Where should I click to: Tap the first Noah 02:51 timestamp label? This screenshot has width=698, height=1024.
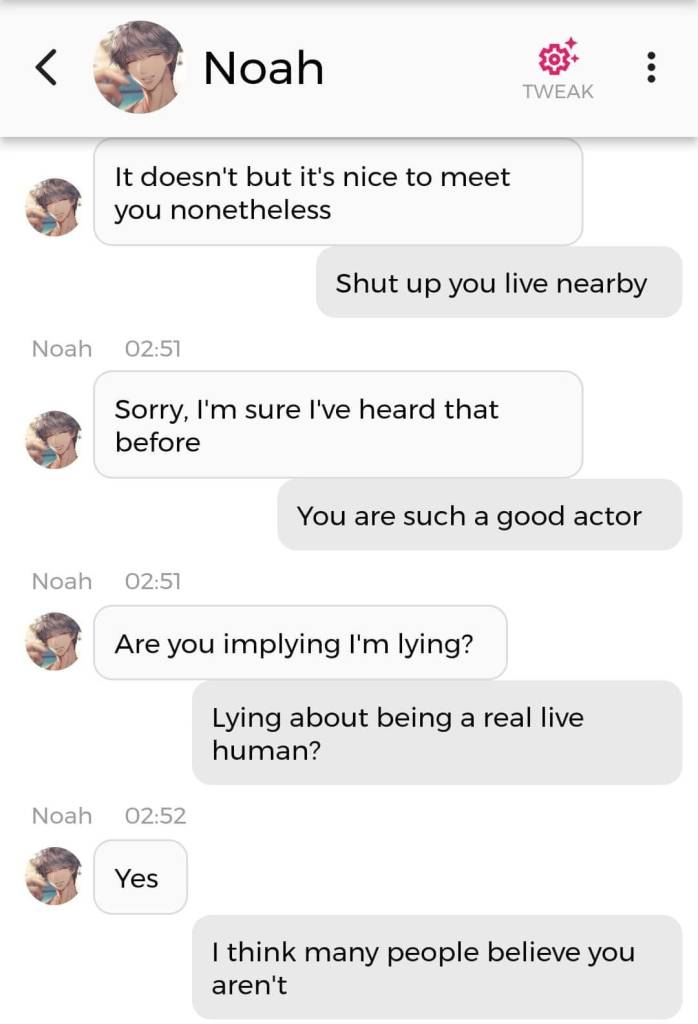pyautogui.click(x=152, y=348)
